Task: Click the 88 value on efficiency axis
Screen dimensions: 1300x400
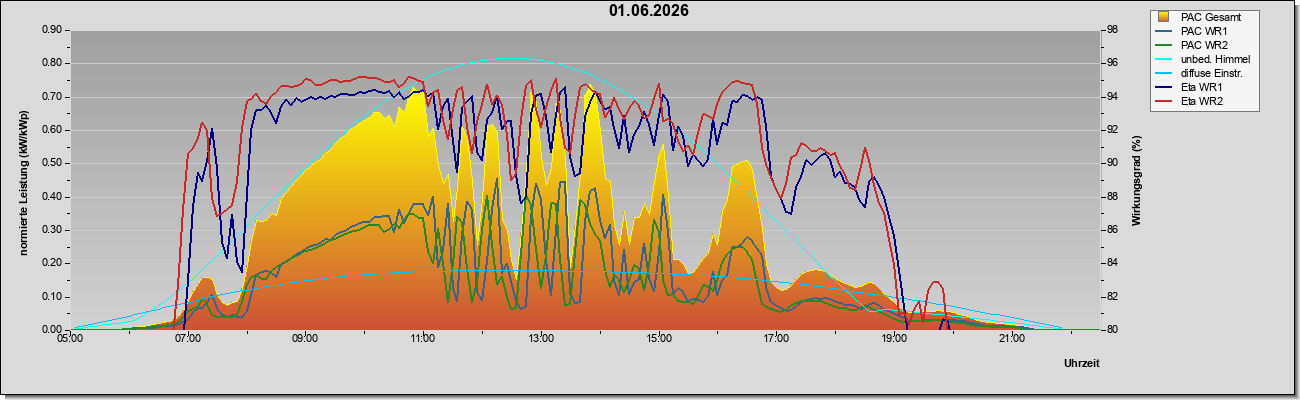Action: point(1111,197)
